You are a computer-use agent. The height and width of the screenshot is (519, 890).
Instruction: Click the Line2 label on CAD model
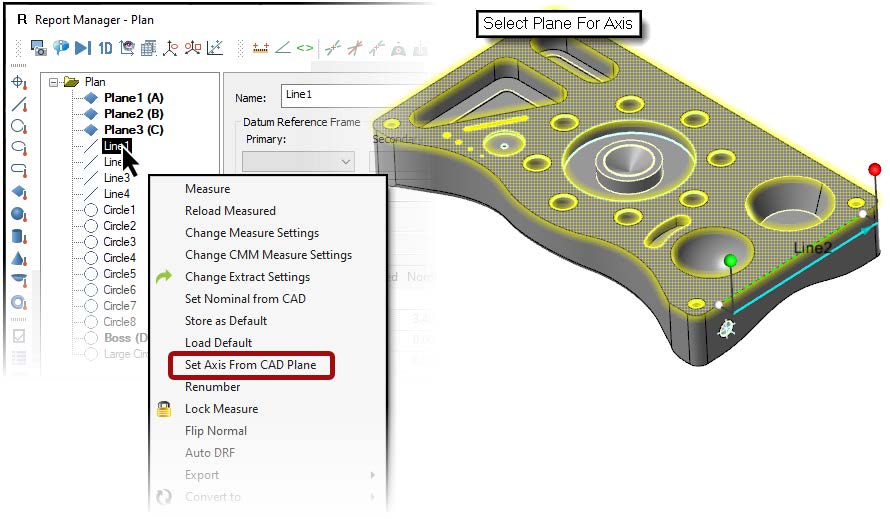(x=812, y=248)
